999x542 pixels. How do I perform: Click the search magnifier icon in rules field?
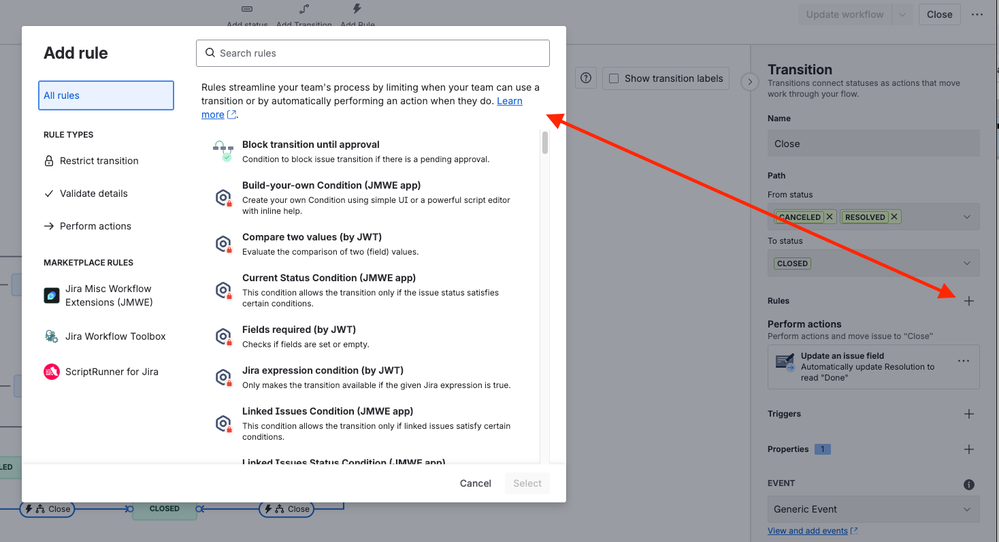(x=210, y=53)
